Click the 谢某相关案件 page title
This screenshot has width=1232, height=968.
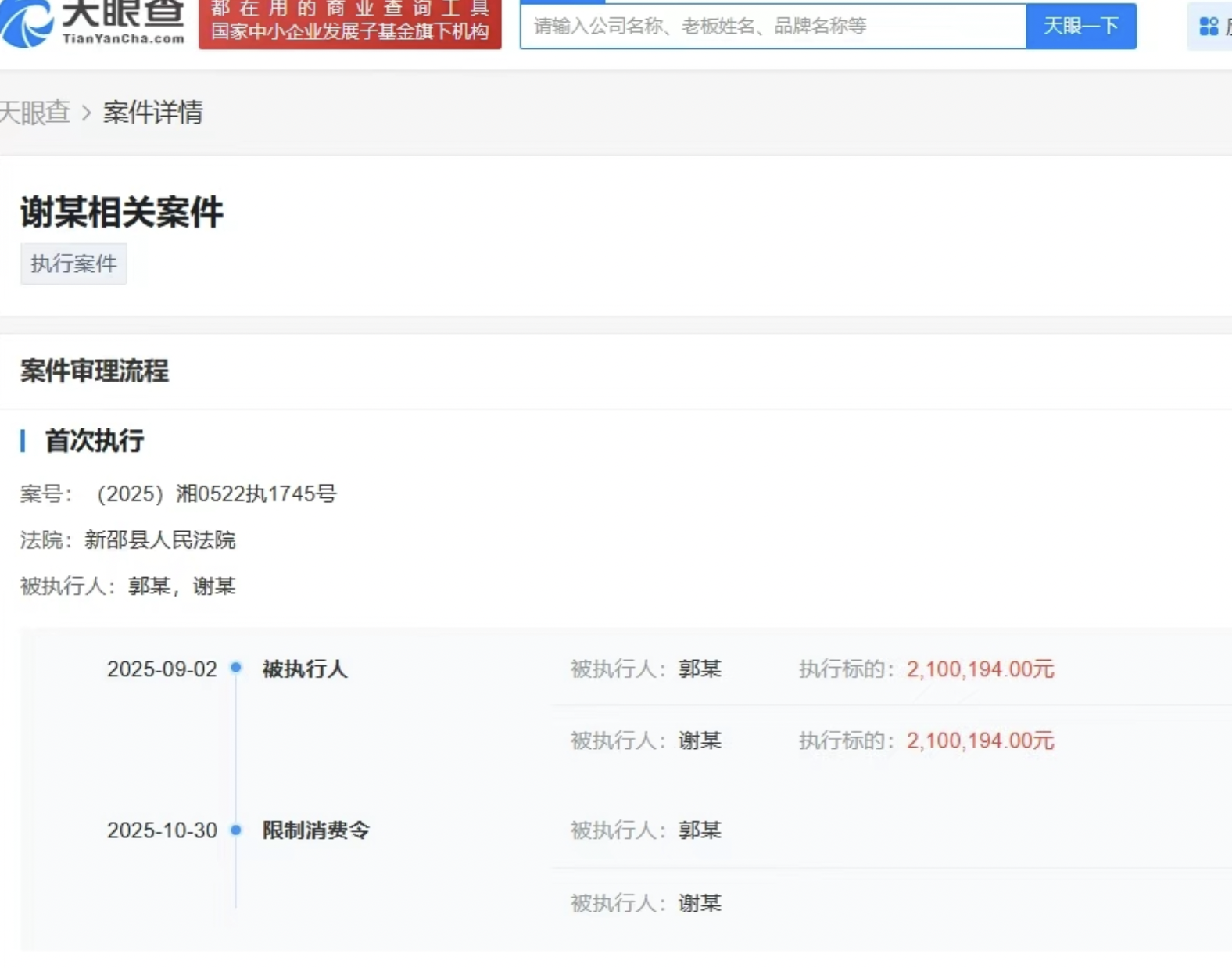(x=122, y=213)
